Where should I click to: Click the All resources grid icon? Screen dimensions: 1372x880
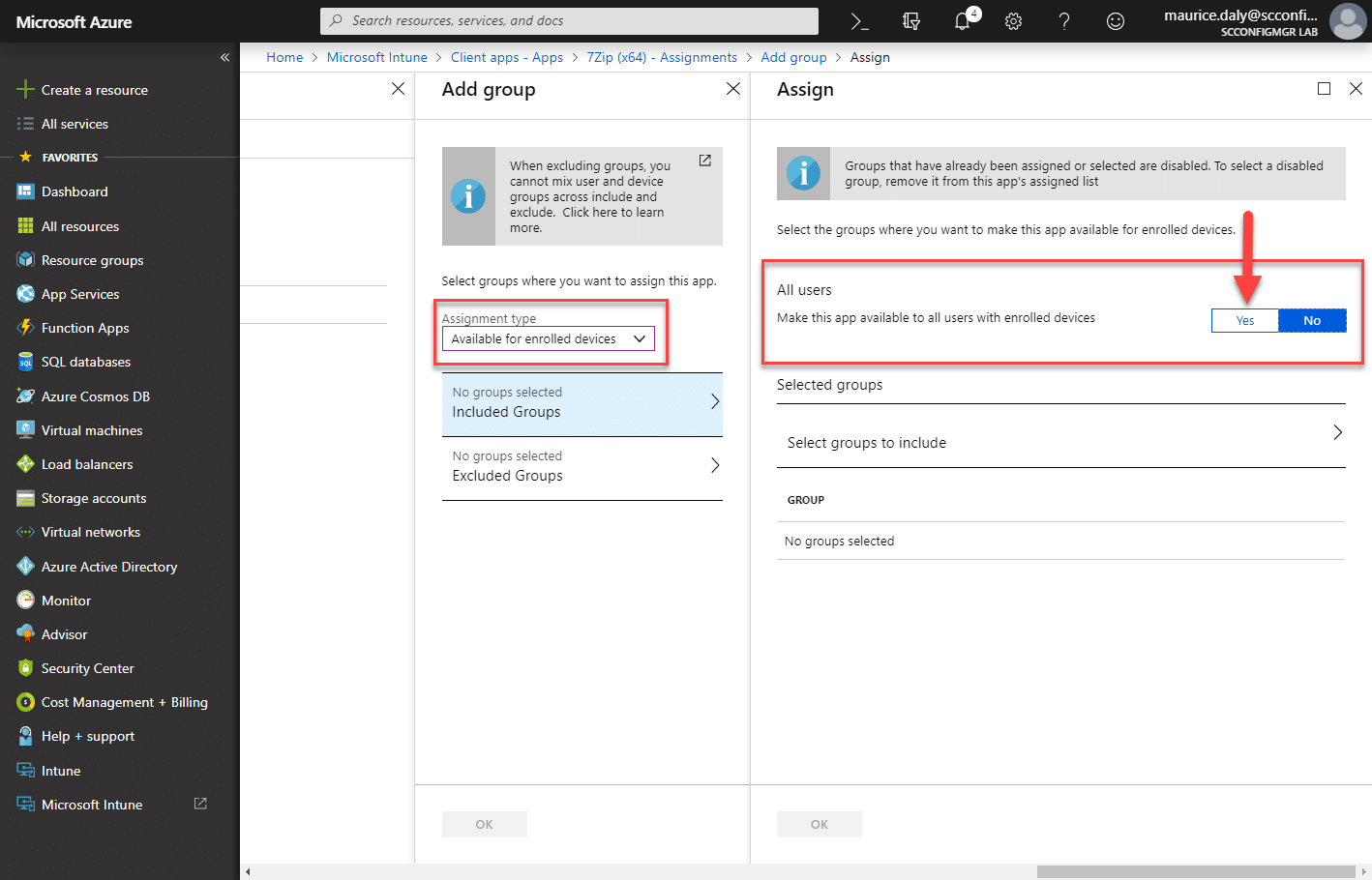[25, 225]
